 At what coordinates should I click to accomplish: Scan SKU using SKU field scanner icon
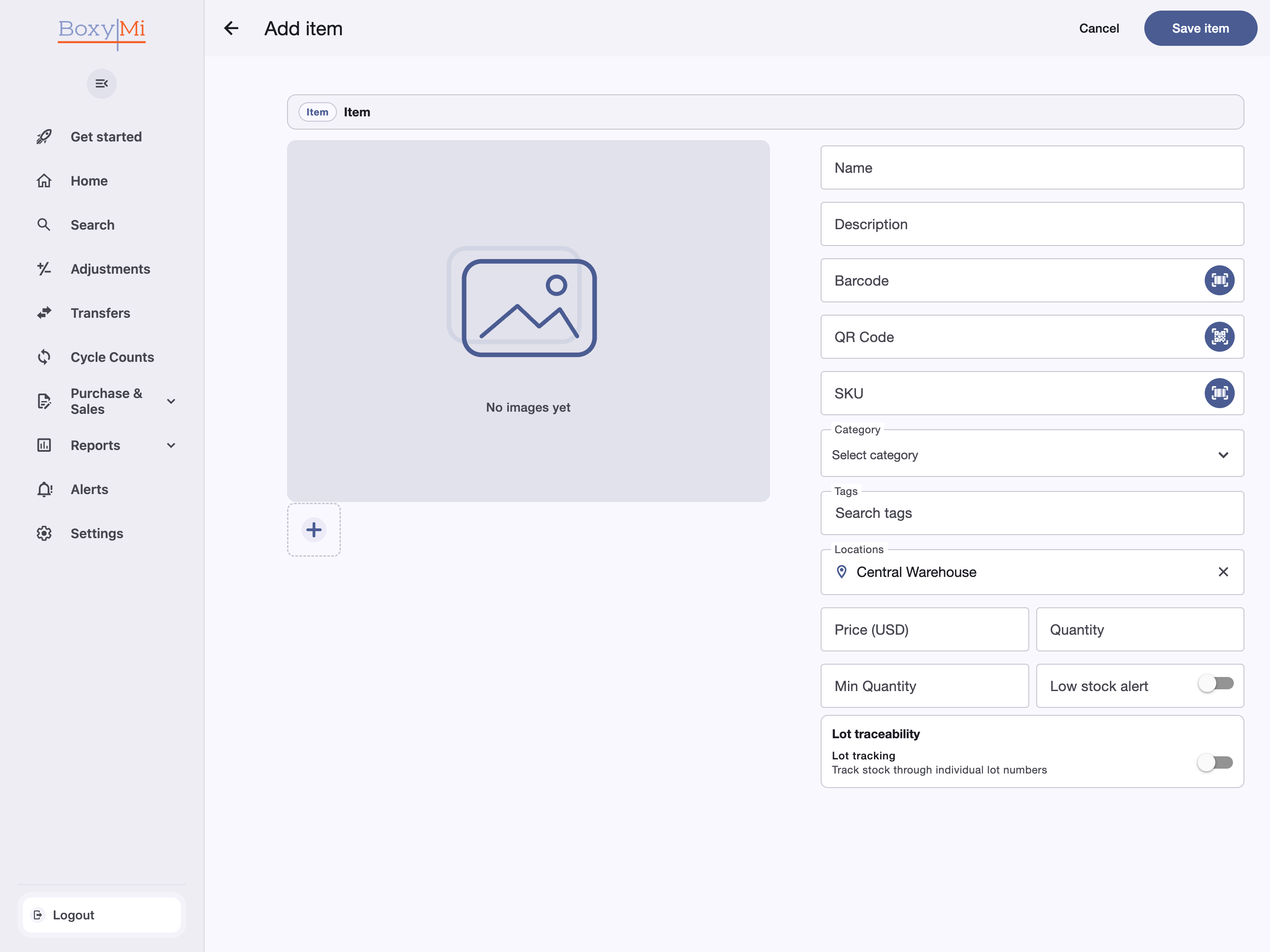(1219, 393)
